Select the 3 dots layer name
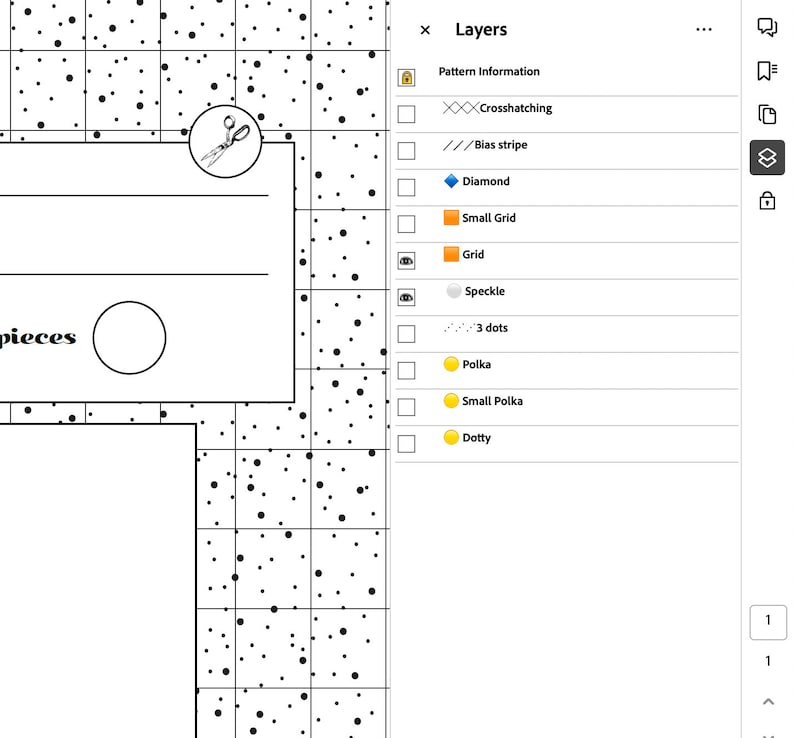 coord(492,328)
